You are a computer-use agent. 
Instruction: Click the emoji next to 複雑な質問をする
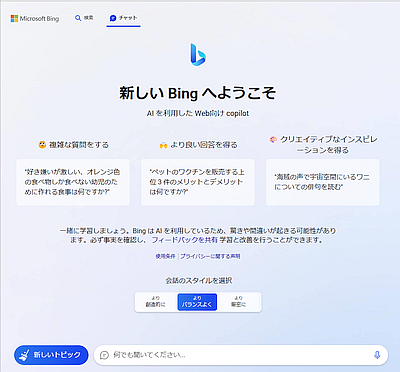pos(42,145)
